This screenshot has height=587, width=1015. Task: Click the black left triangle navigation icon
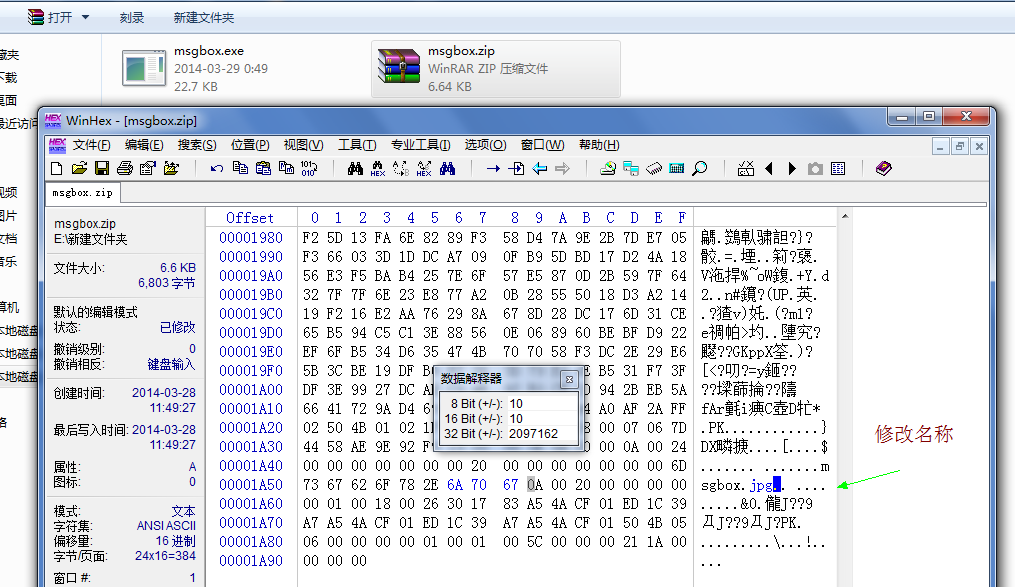[x=769, y=169]
